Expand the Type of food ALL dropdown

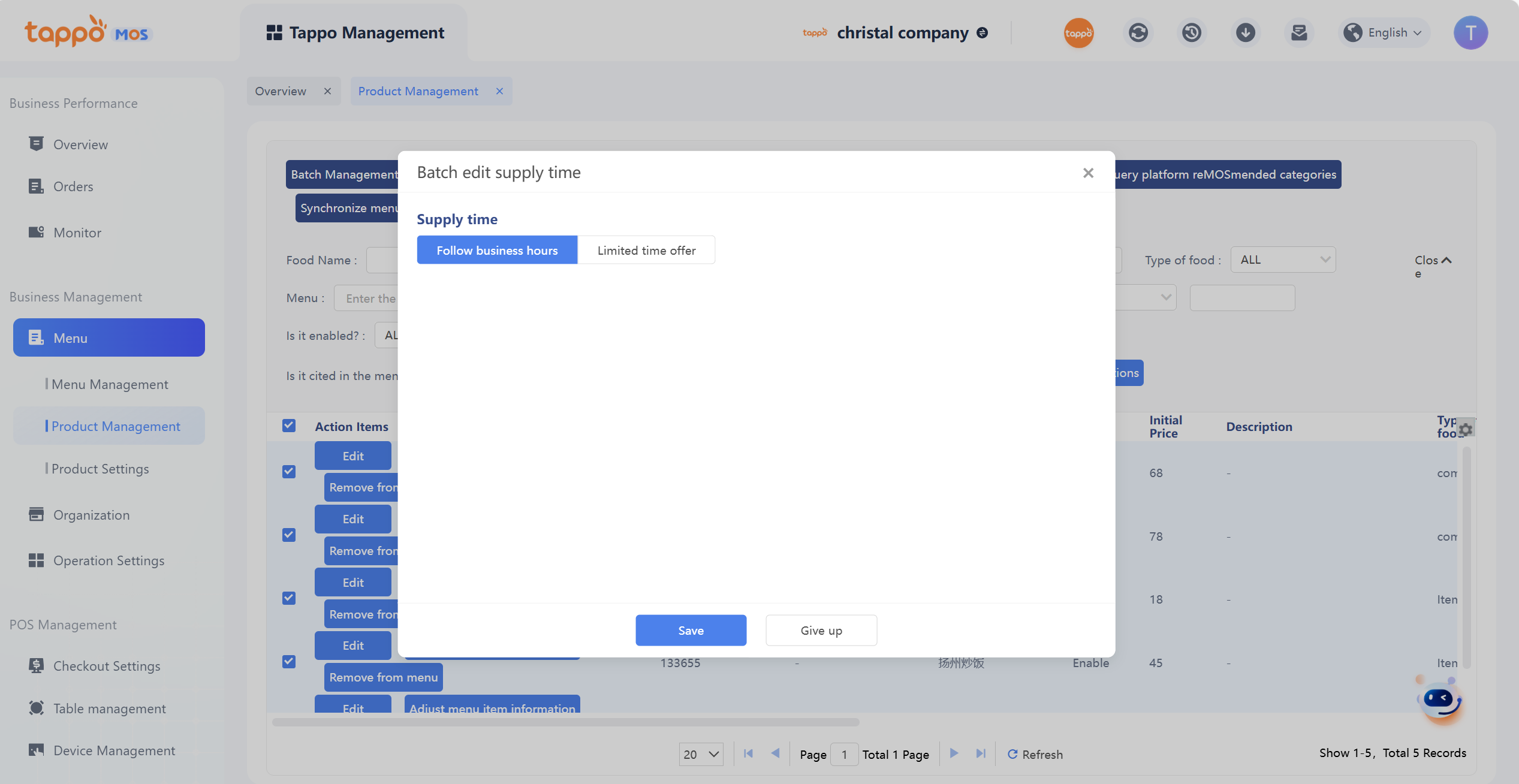1283,260
